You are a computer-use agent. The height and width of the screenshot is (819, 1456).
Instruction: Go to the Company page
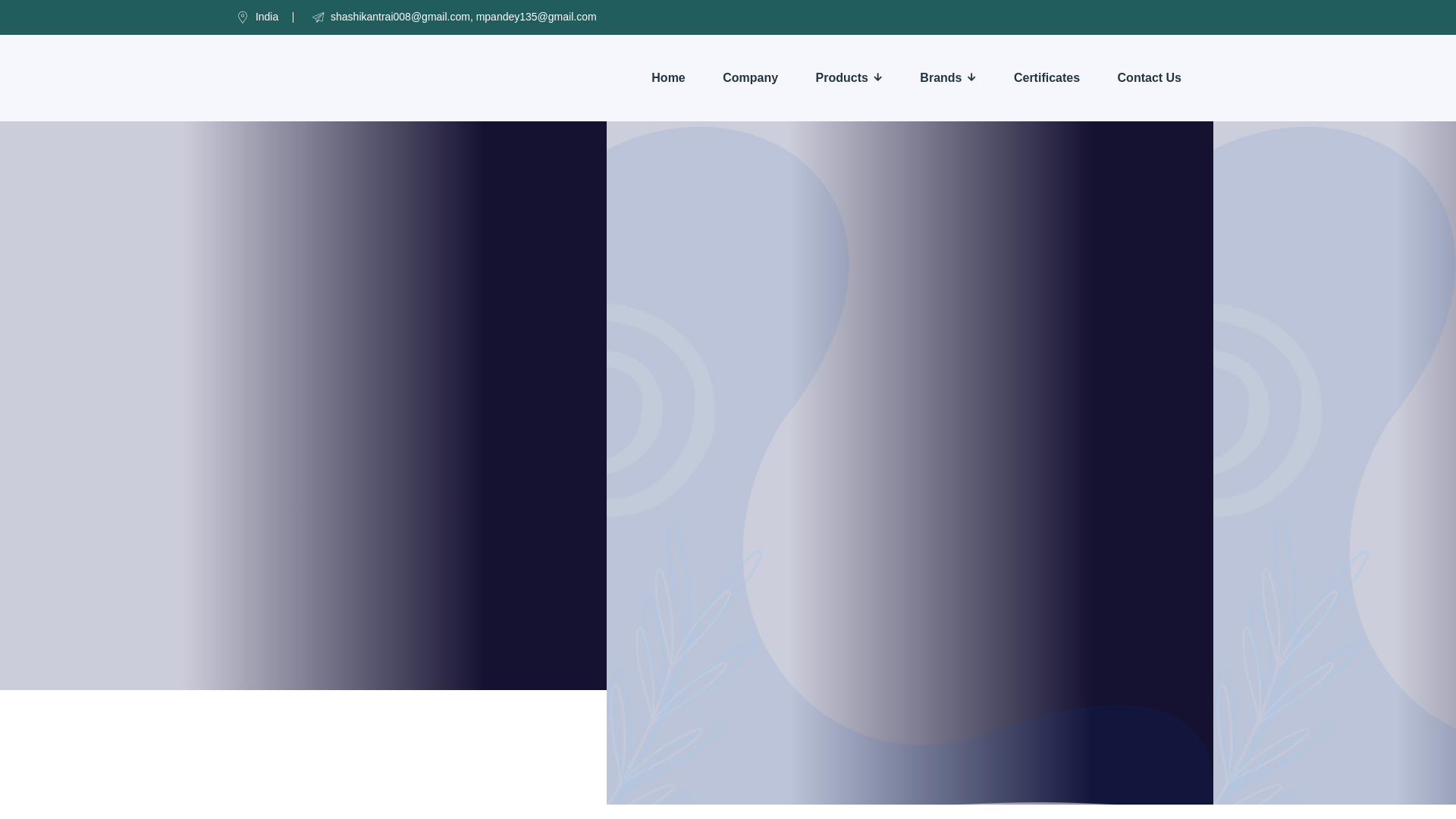tap(750, 78)
